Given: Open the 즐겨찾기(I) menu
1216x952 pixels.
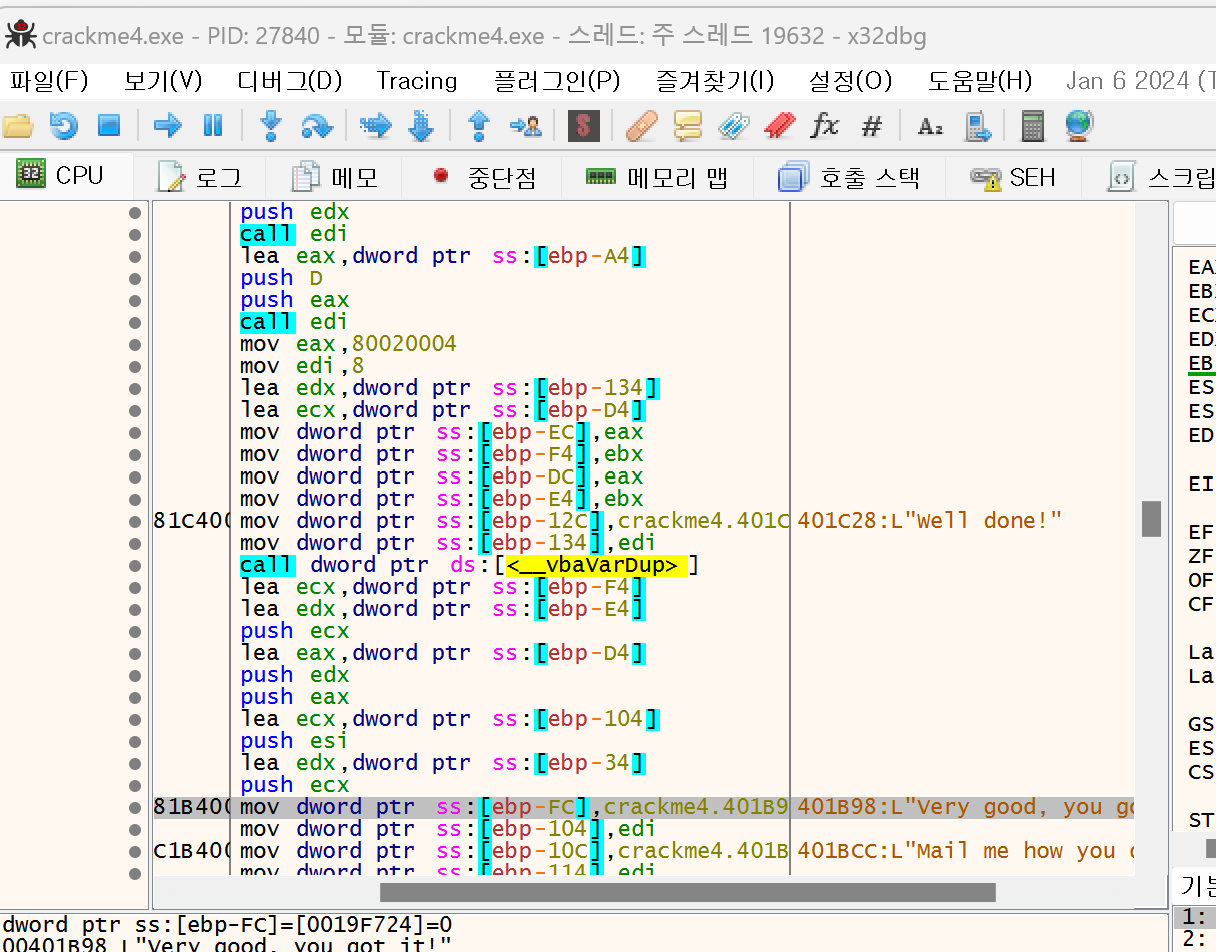Looking at the screenshot, I should [715, 81].
